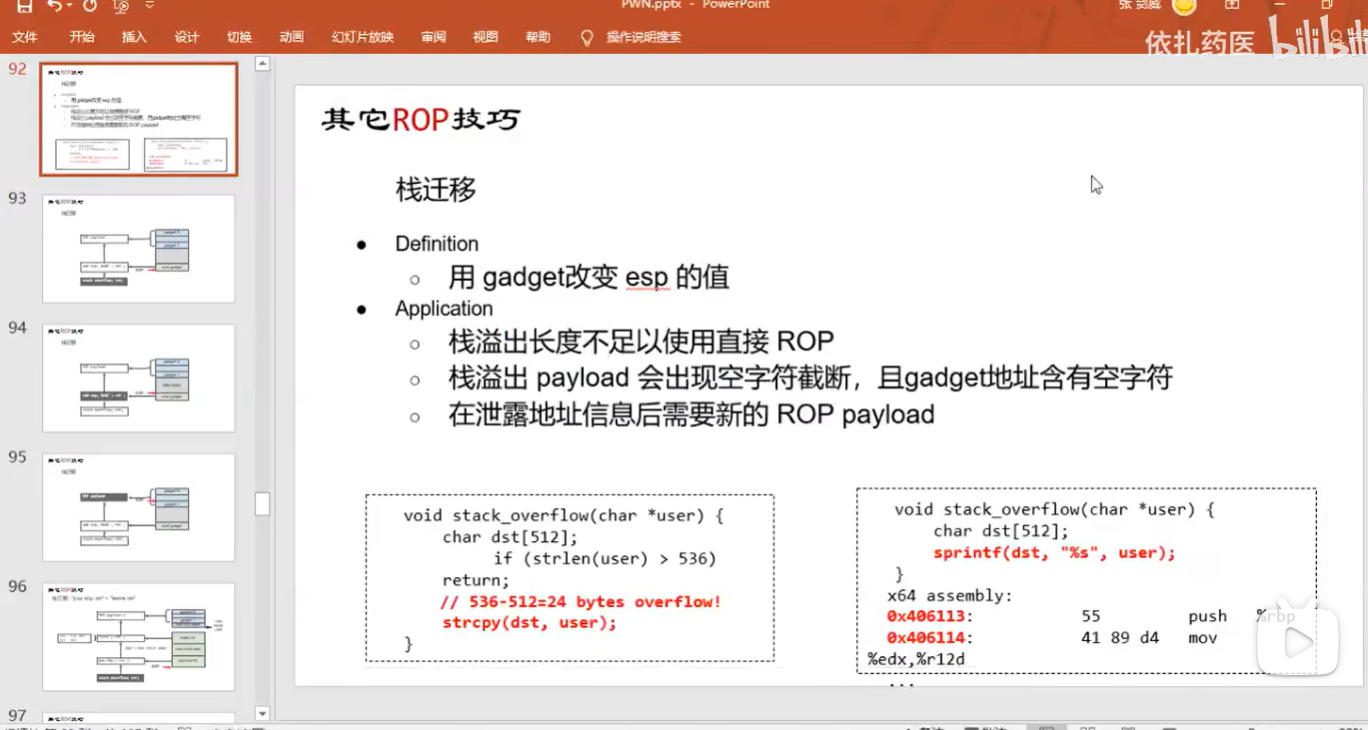Open the 幻灯片放映 ribbon tab
The image size is (1368, 730).
[363, 37]
